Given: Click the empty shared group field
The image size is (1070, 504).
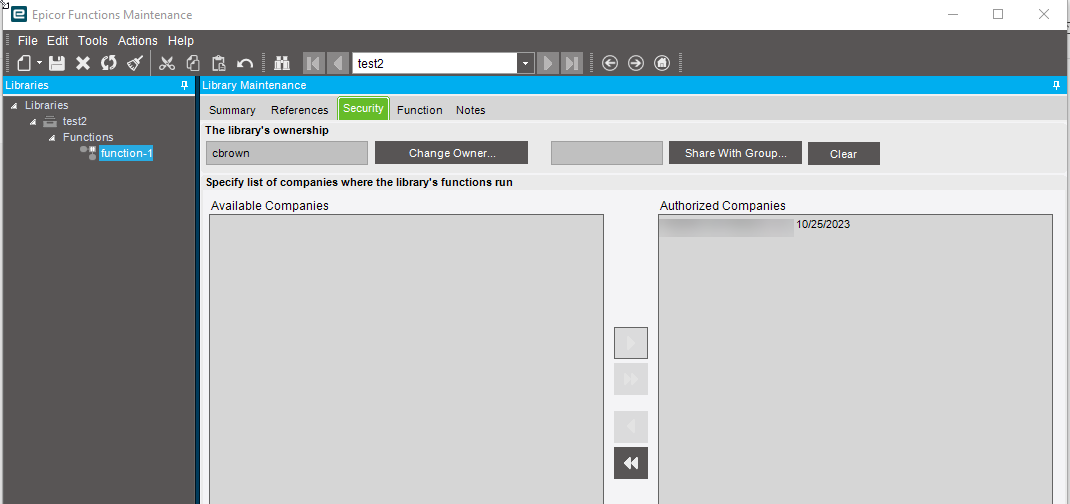Looking at the screenshot, I should [x=607, y=153].
